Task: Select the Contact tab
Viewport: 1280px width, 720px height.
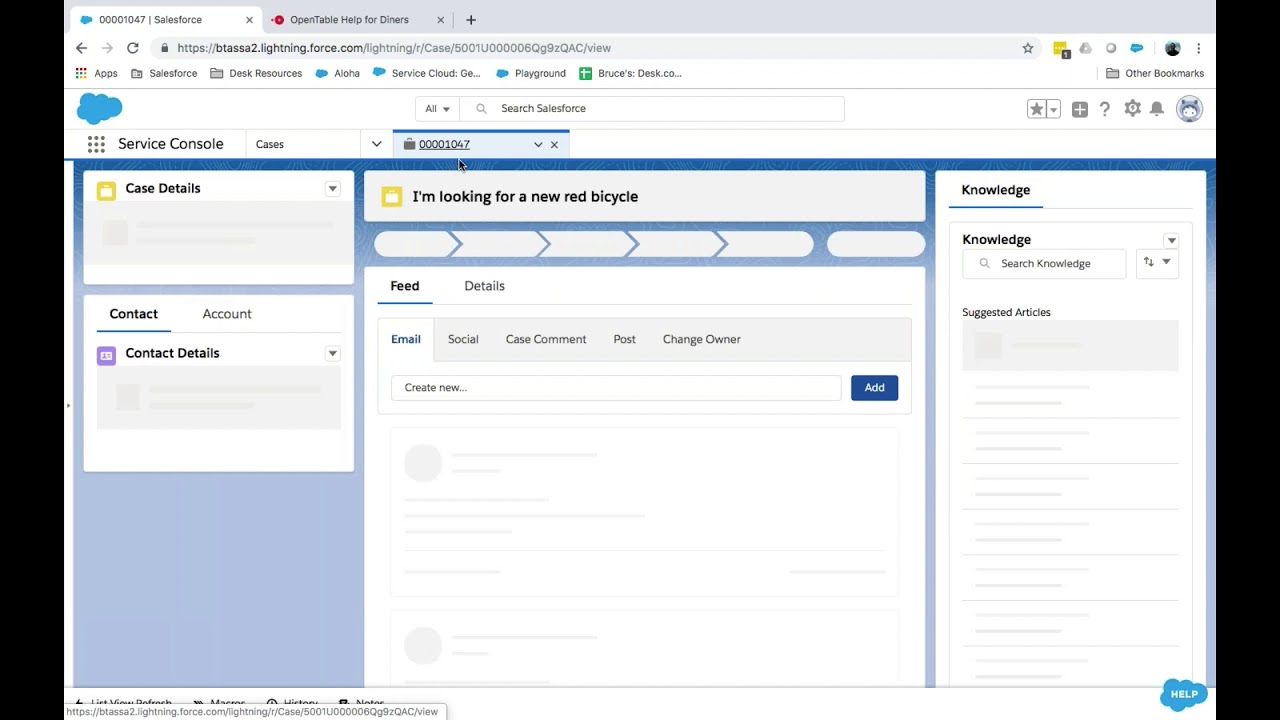Action: (133, 314)
